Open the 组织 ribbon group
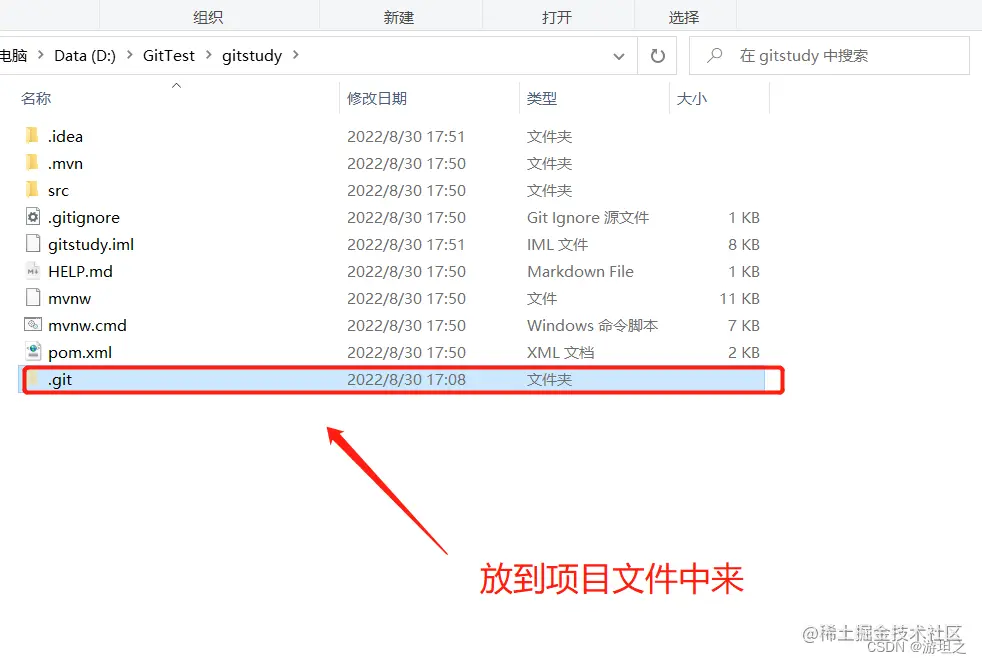The image size is (982, 663). [209, 18]
